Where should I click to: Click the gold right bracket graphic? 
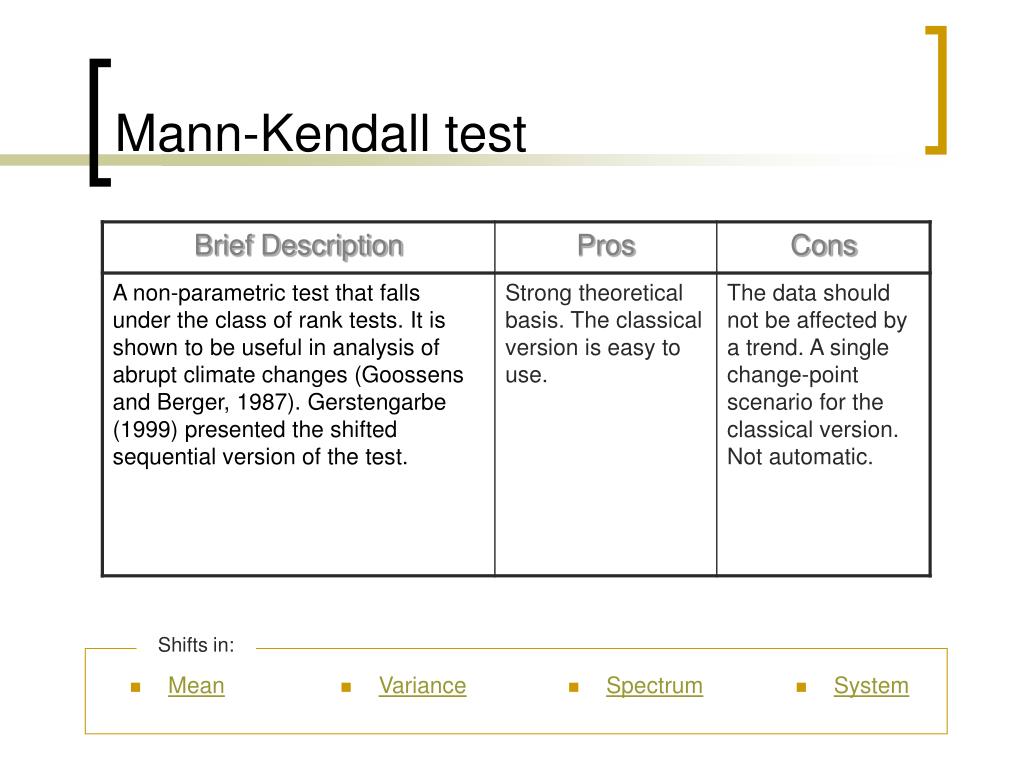936,90
